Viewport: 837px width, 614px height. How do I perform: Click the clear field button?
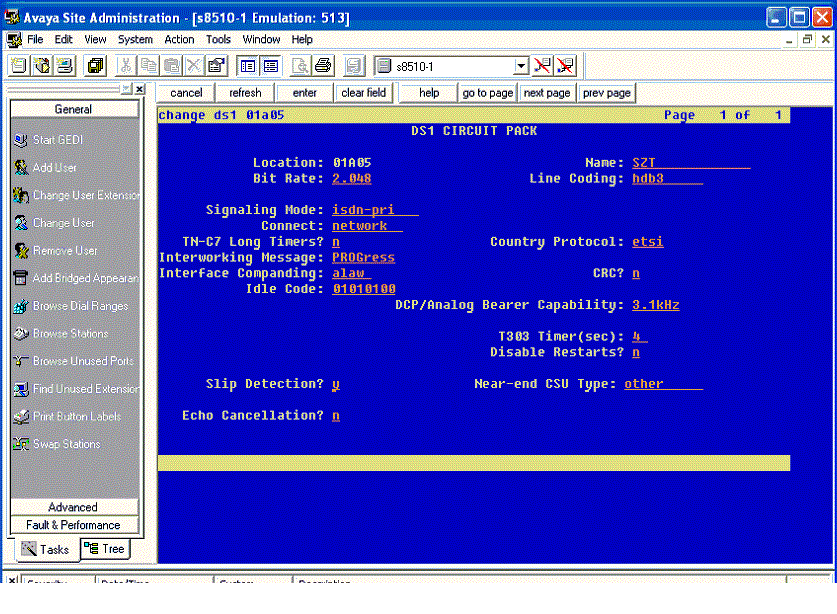364,93
